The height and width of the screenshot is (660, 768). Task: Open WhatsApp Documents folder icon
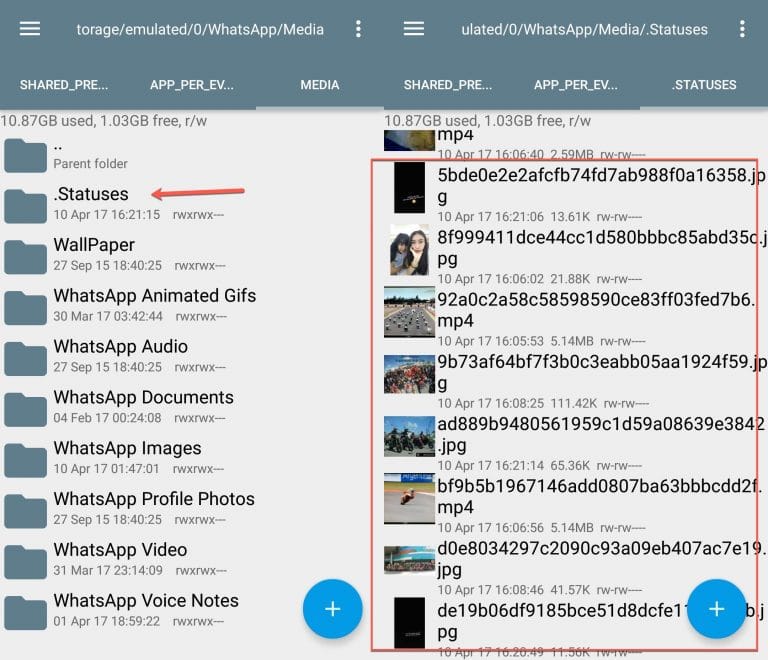[25, 410]
